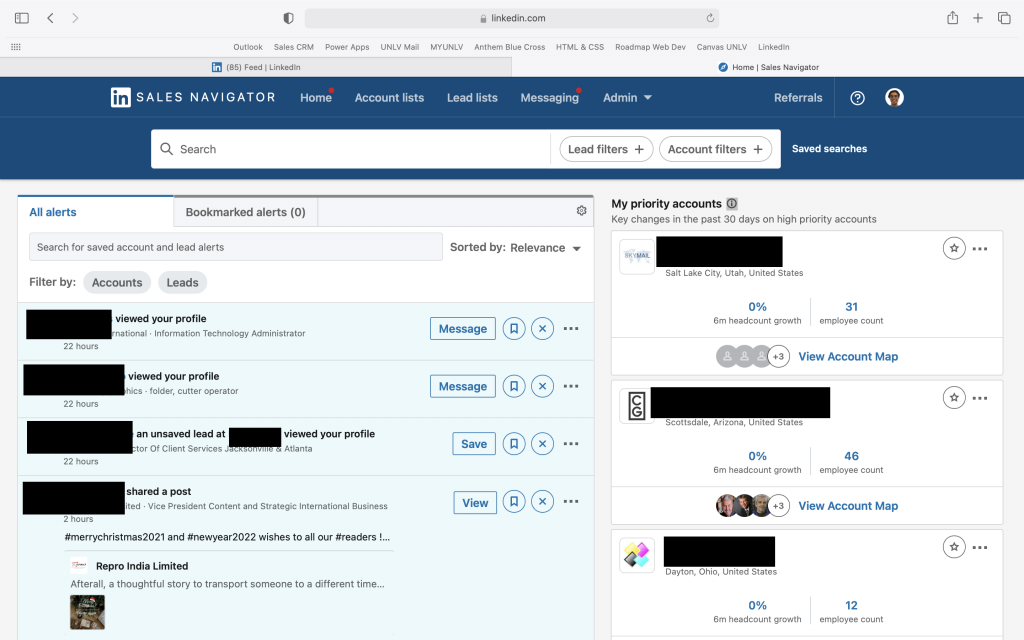Open more options for Salt Lake City account

(980, 249)
